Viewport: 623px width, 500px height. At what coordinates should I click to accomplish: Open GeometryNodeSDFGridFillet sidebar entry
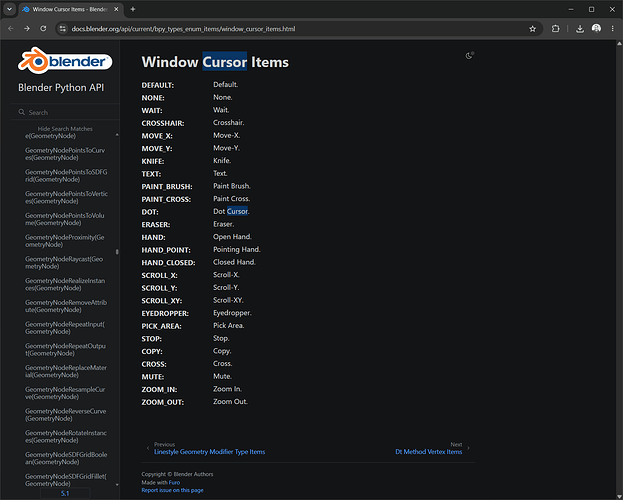[66, 480]
